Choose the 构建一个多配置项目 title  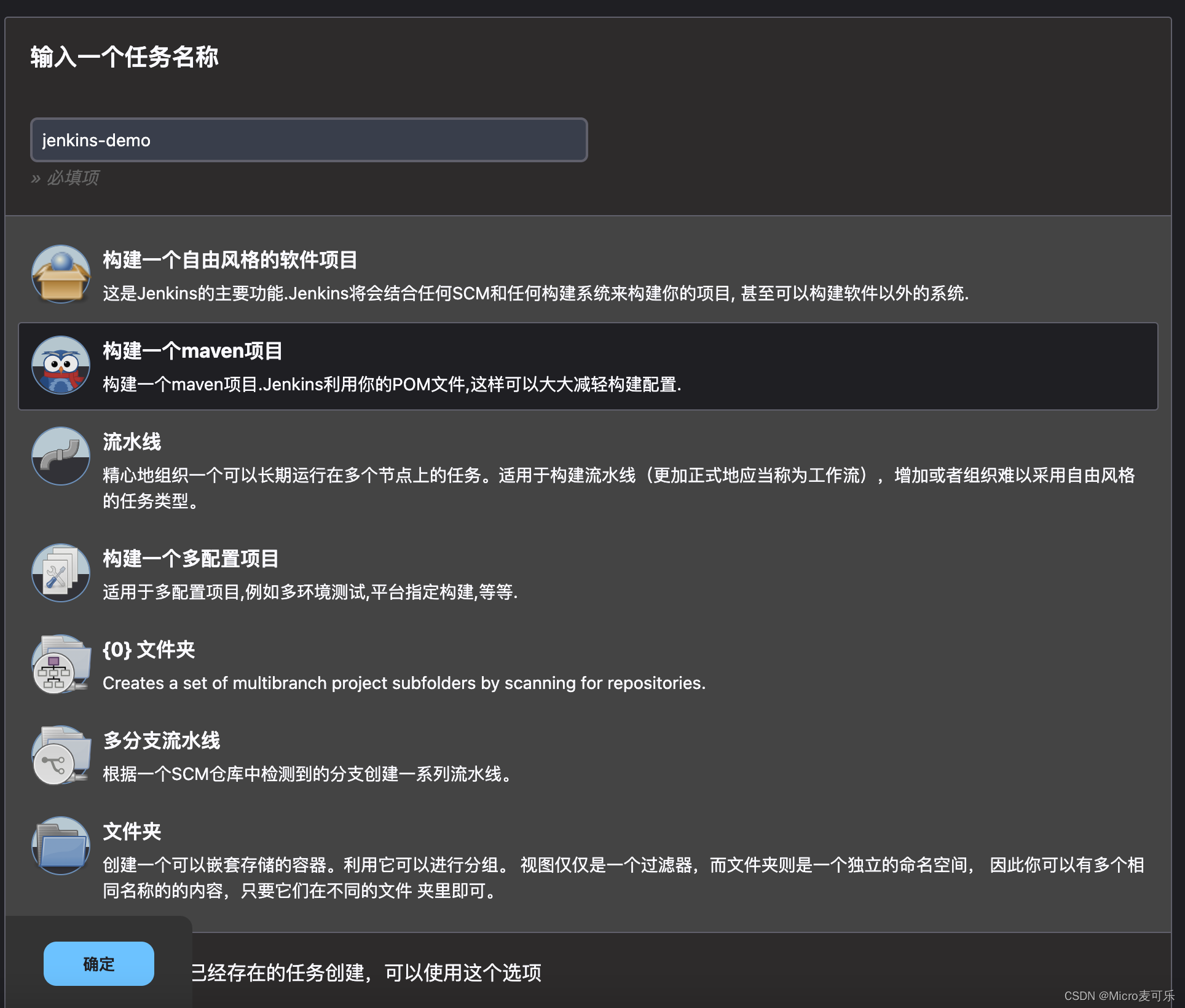coord(191,559)
